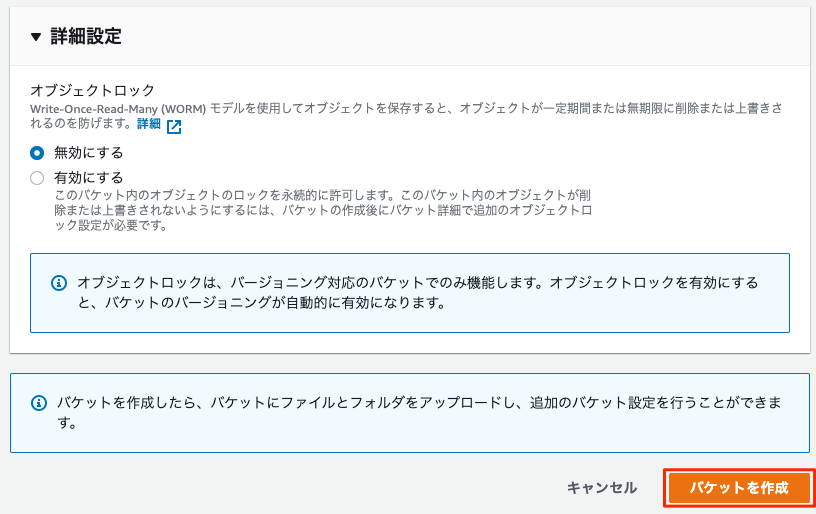This screenshot has width=816, height=514.
Task: Select the 有効にする radio button
Action: click(37, 178)
